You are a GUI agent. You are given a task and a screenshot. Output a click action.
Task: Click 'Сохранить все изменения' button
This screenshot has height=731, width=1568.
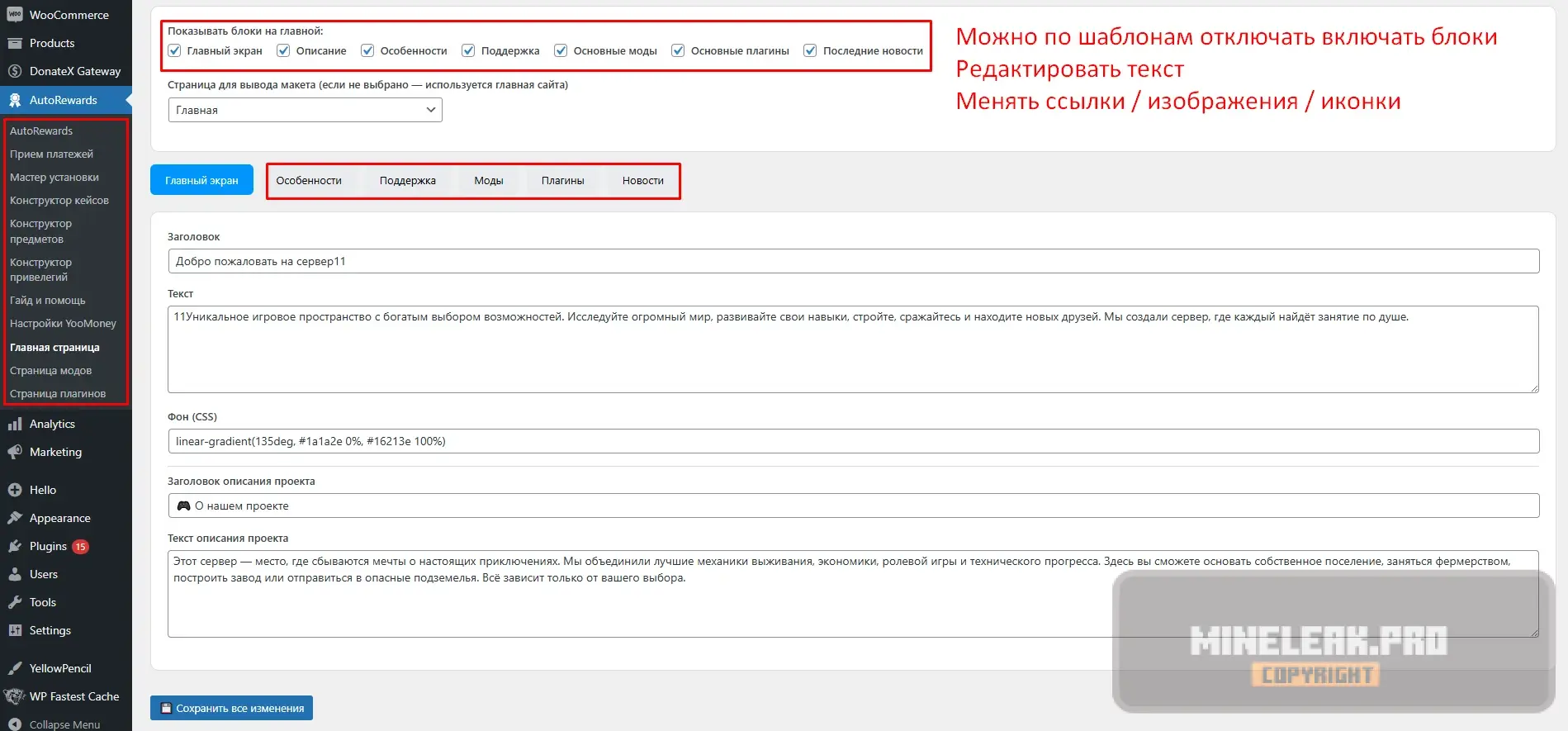pyautogui.click(x=231, y=708)
